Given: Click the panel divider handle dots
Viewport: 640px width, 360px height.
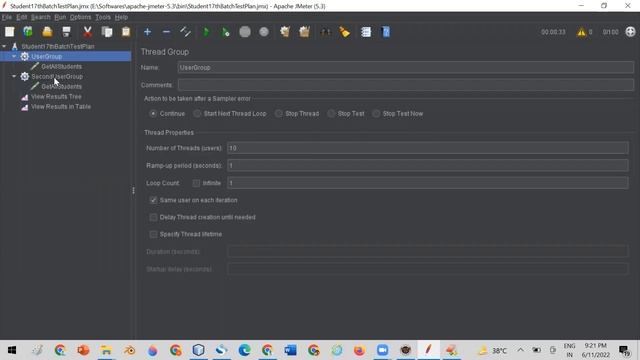Looking at the screenshot, I should (x=133, y=191).
